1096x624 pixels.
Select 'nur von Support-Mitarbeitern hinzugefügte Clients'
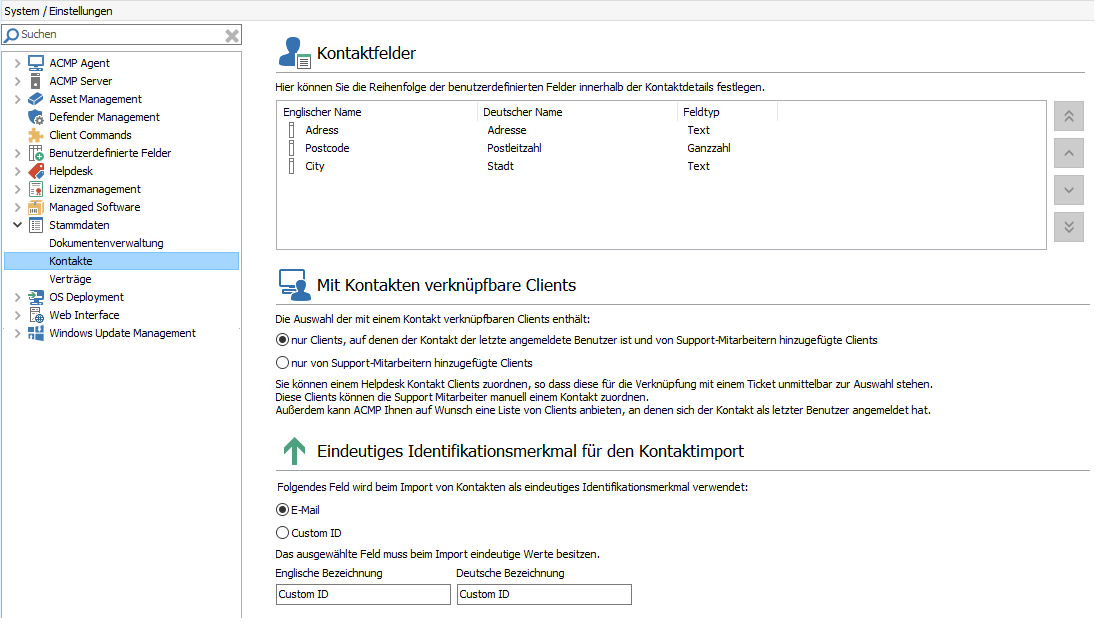point(282,362)
